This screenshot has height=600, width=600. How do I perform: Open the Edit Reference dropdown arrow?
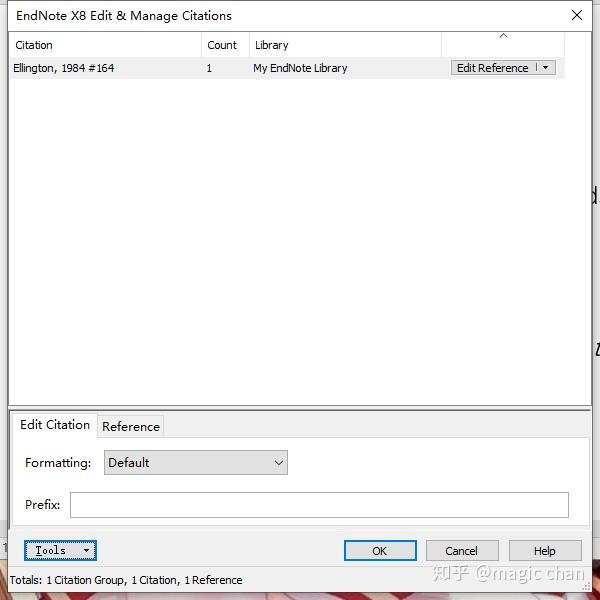tap(546, 68)
